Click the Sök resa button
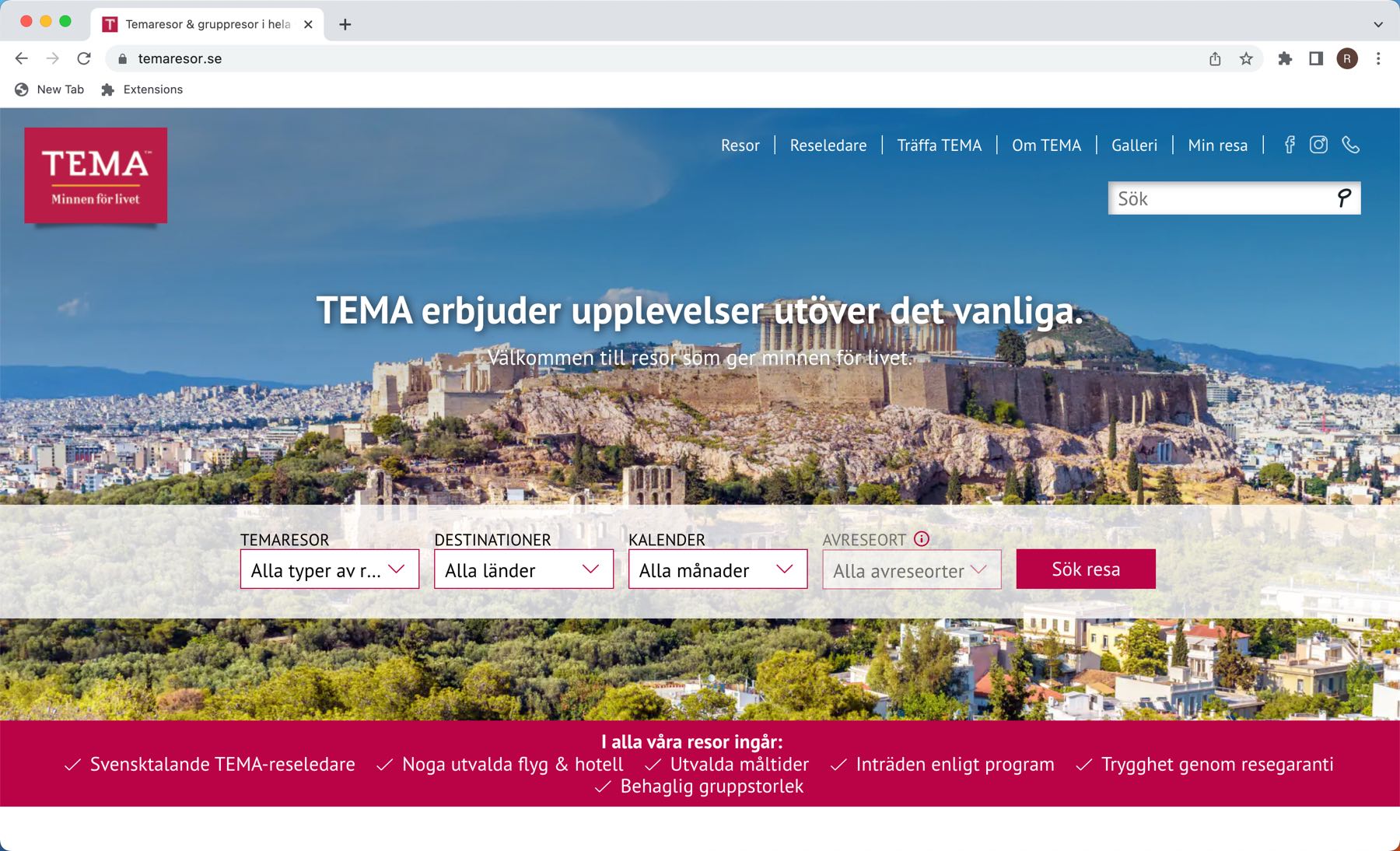 click(1086, 569)
